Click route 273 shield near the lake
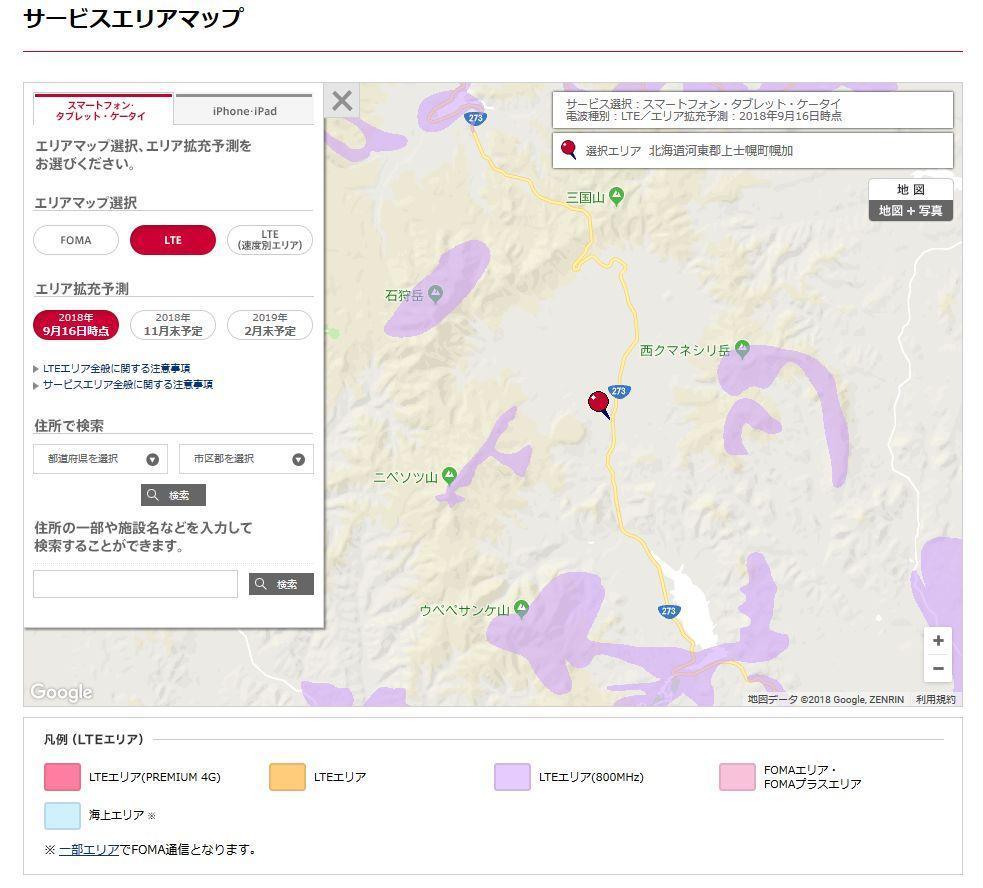This screenshot has width=983, height=888. tap(669, 611)
